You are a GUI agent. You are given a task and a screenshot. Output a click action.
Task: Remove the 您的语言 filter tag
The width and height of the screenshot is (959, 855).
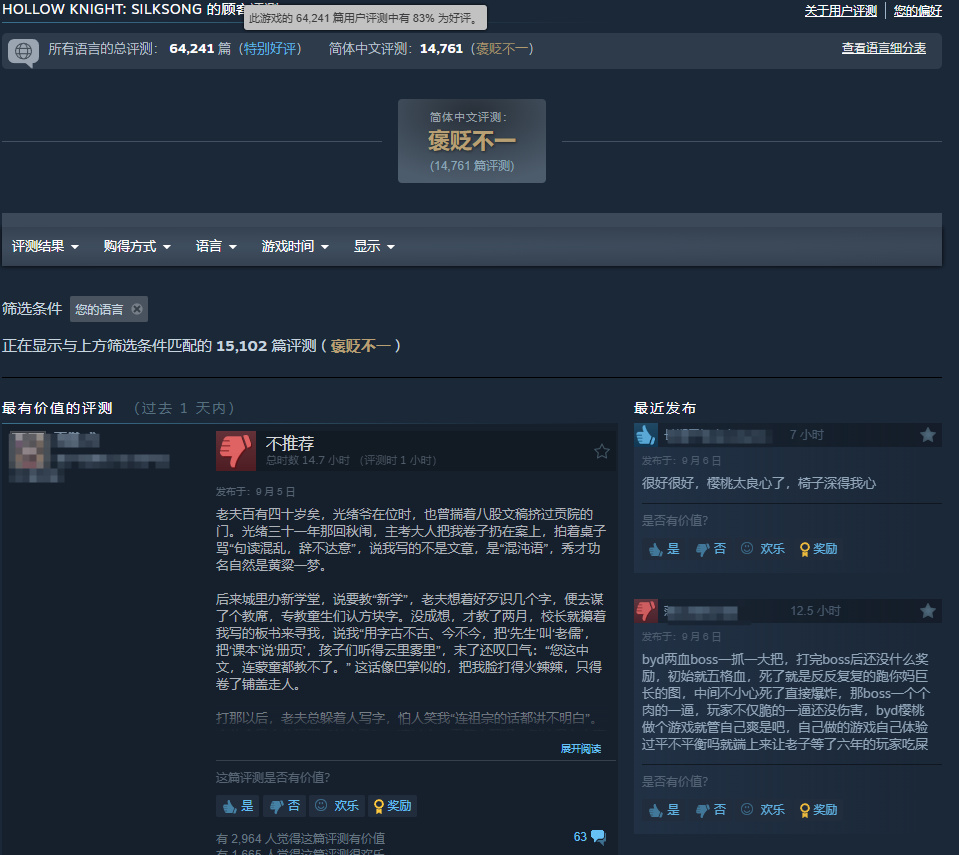pos(137,309)
